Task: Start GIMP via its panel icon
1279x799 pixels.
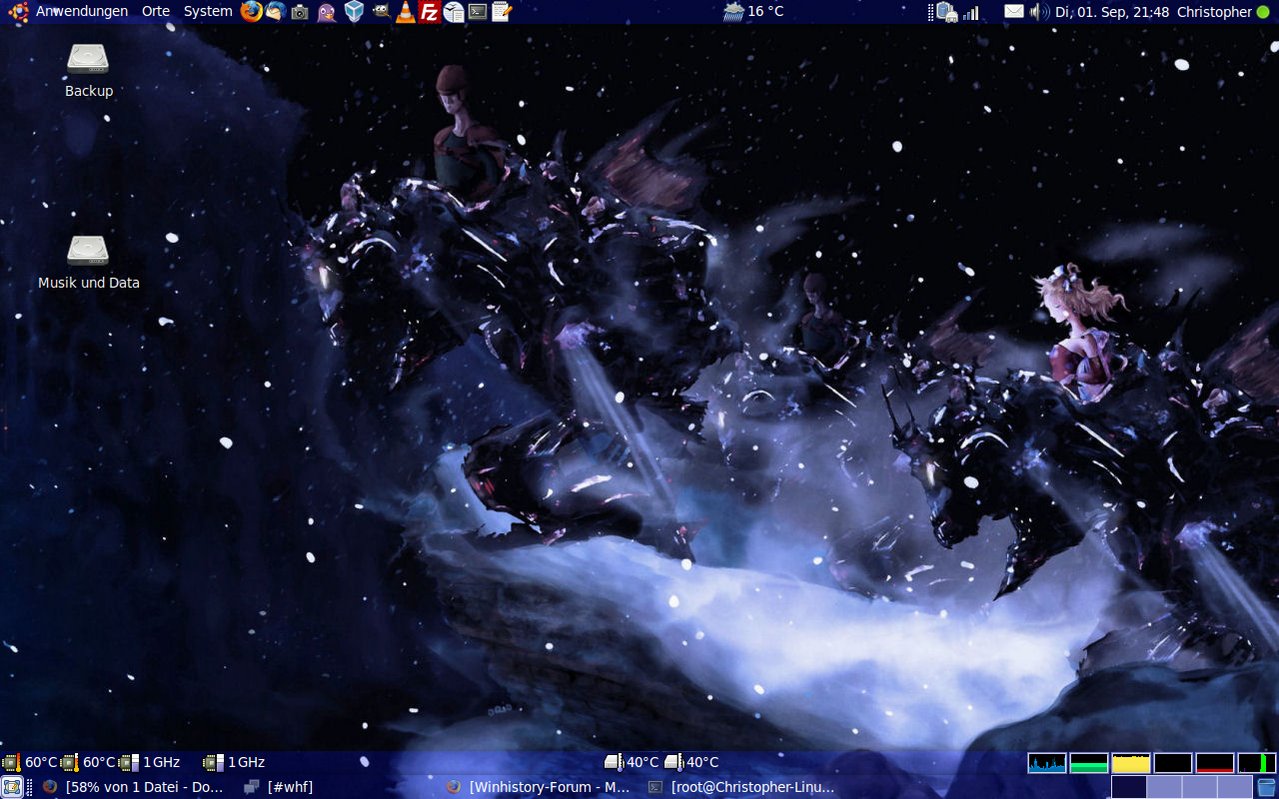Action: pyautogui.click(x=380, y=12)
